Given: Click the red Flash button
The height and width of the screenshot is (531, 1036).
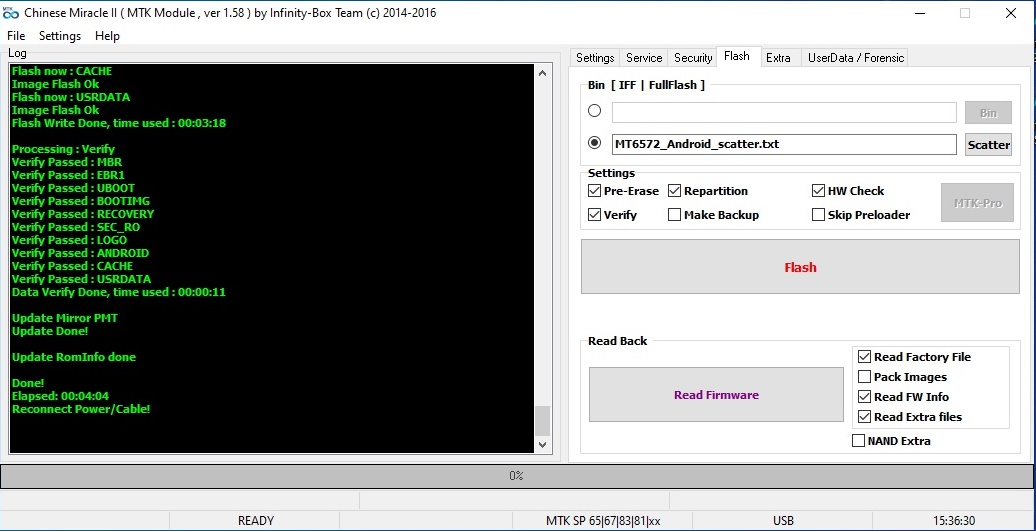Looking at the screenshot, I should point(800,267).
